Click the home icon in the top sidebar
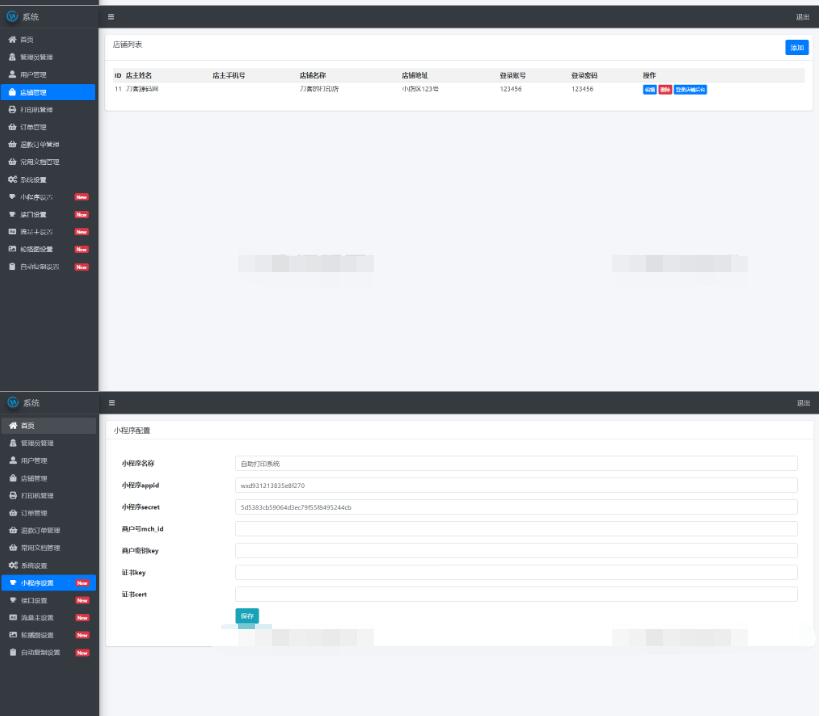830x716 pixels. 12,39
